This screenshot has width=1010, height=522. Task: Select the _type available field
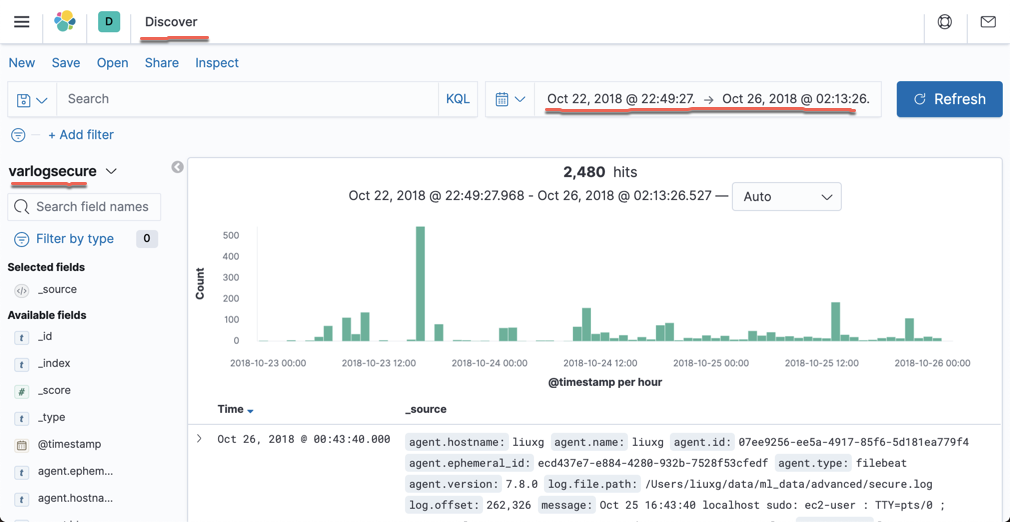click(52, 418)
